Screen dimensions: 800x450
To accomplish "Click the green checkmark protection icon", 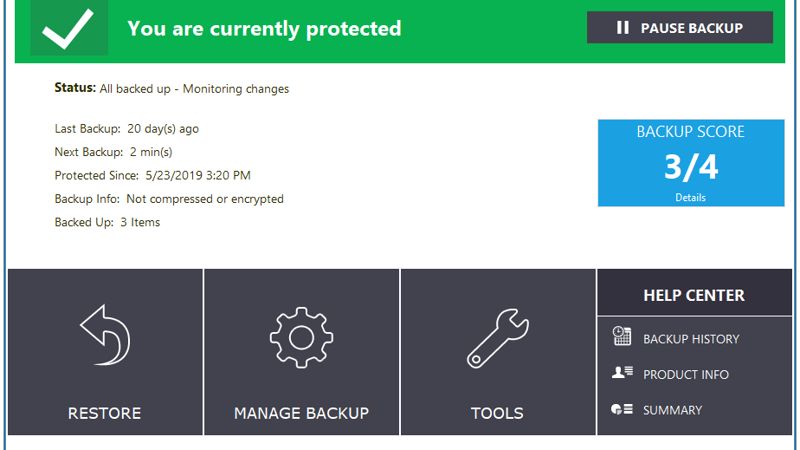I will [68, 29].
